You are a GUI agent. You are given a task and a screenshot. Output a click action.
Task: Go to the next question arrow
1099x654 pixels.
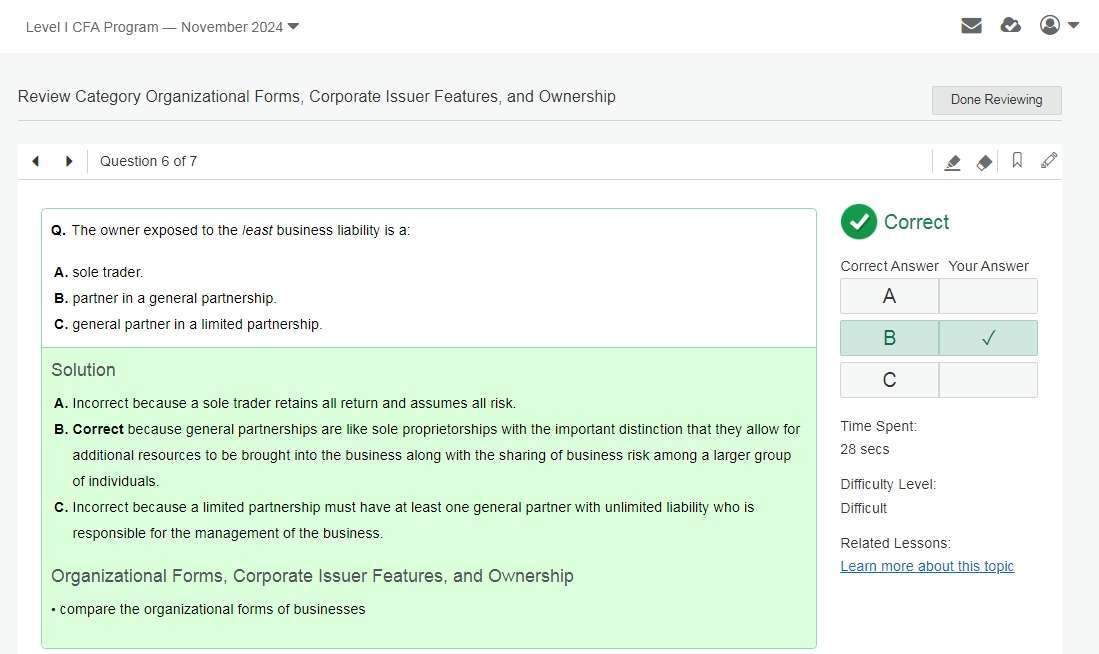tap(69, 161)
